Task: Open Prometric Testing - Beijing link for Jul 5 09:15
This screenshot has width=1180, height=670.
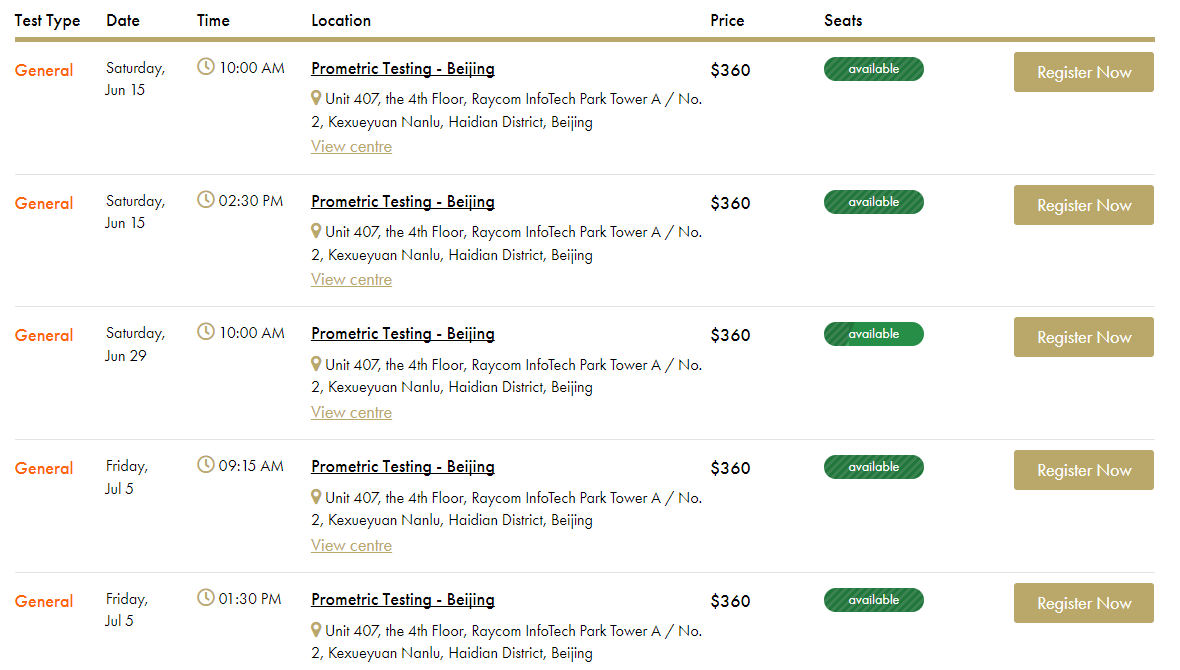Action: tap(402, 467)
